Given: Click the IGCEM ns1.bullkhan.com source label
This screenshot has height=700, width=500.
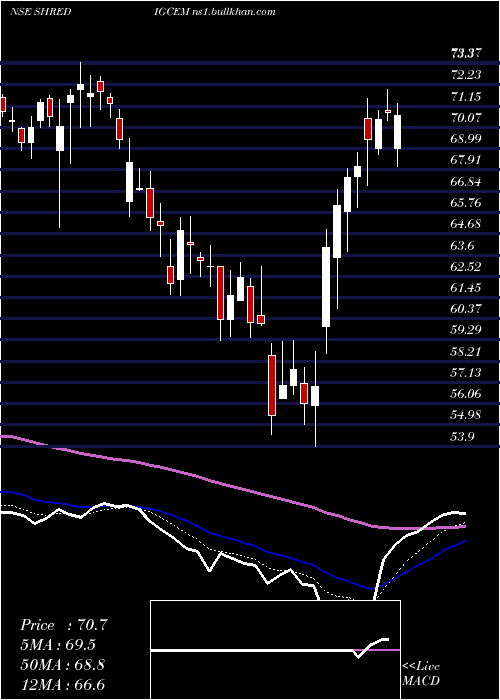Looking at the screenshot, I should 213,12.
